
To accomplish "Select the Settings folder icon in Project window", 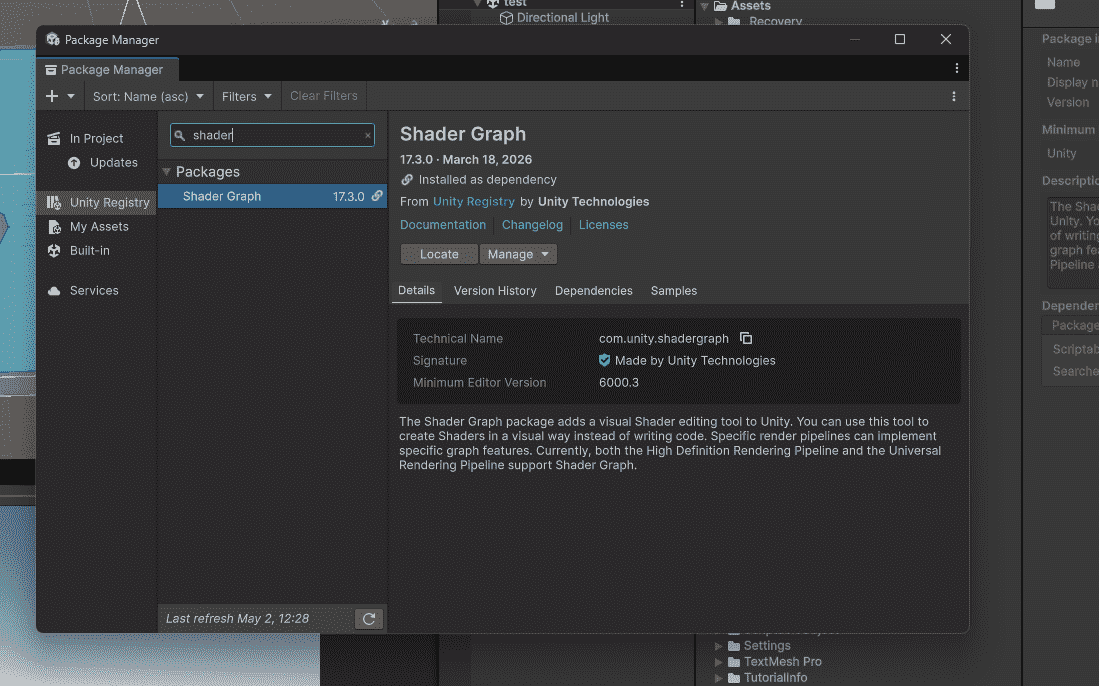I will [x=734, y=646].
